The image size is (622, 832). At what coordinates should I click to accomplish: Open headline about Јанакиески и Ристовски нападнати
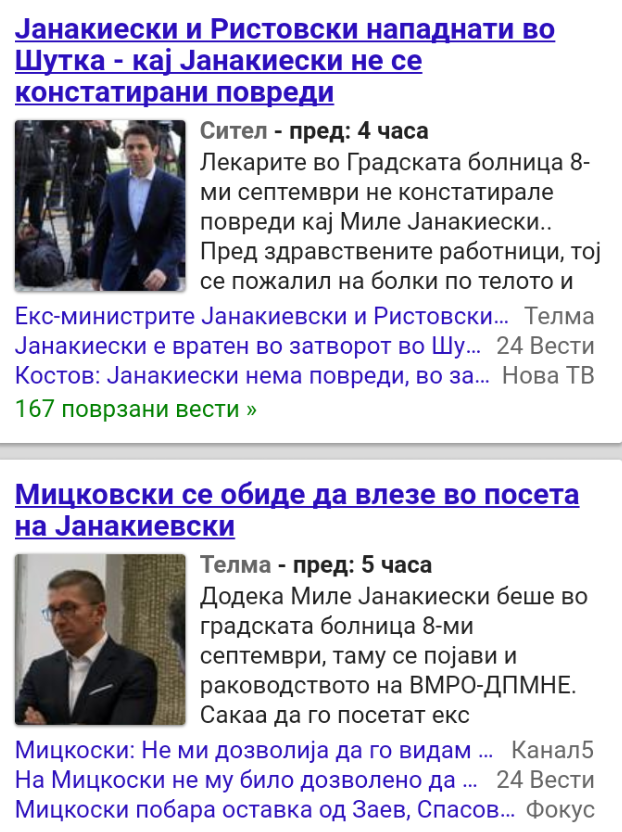(285, 60)
